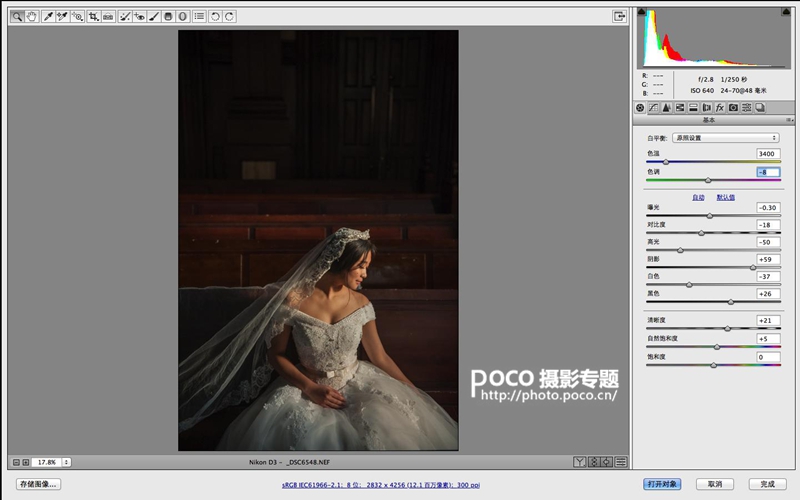800x500 pixels.
Task: Click the 默认值 default link
Action: coord(726,197)
